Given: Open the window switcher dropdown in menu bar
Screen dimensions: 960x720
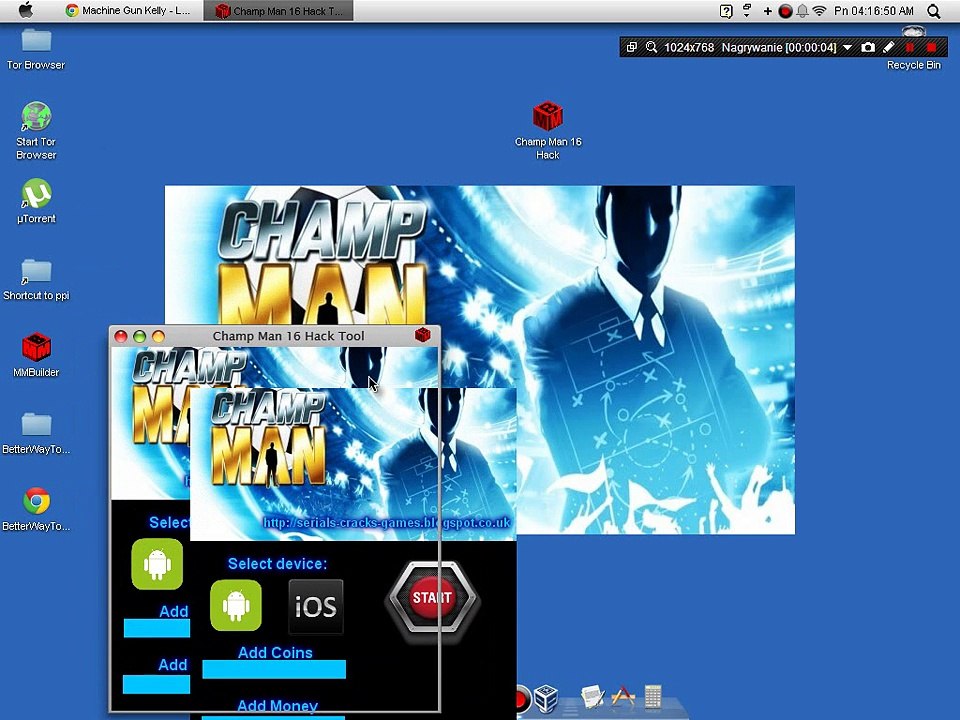Looking at the screenshot, I should pyautogui.click(x=747, y=10).
